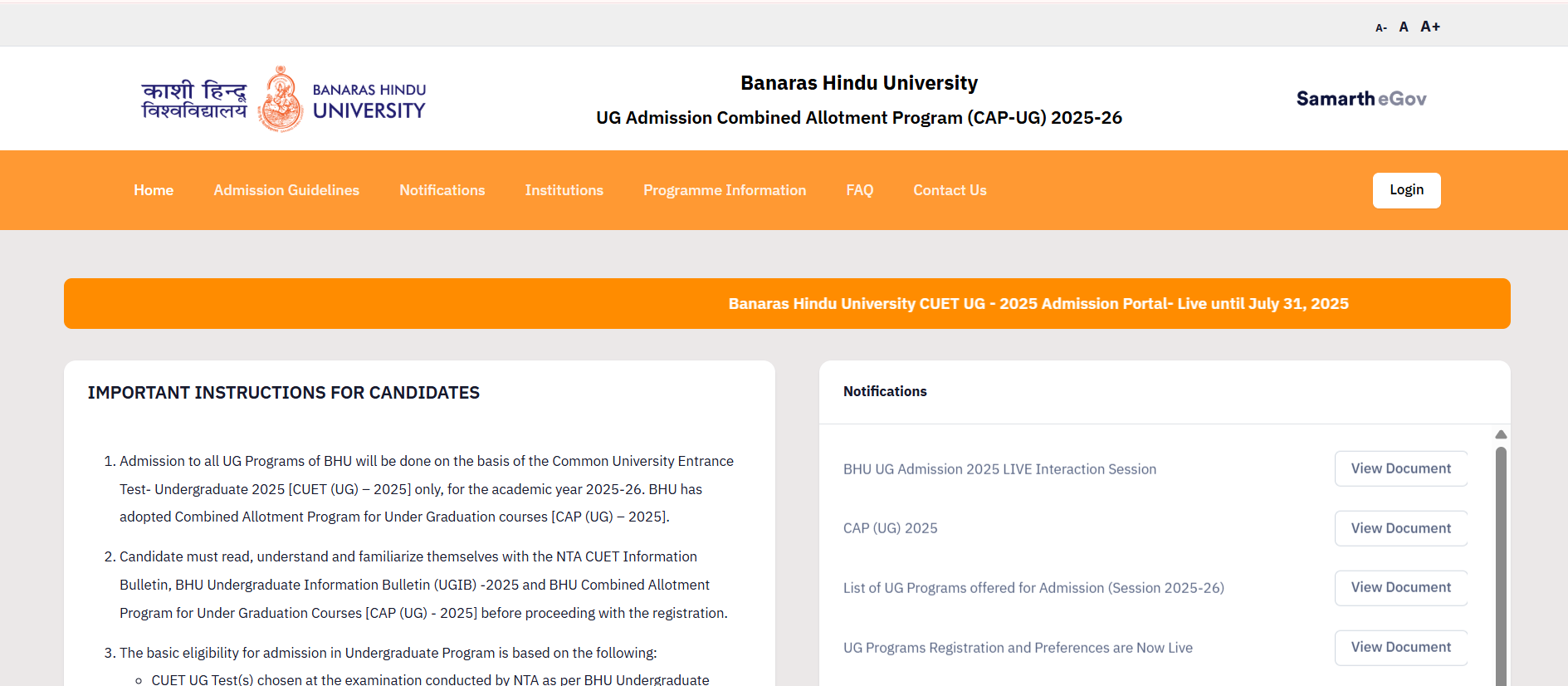This screenshot has height=686, width=1568.
Task: Decrease font size with A- control
Action: coord(1381,28)
